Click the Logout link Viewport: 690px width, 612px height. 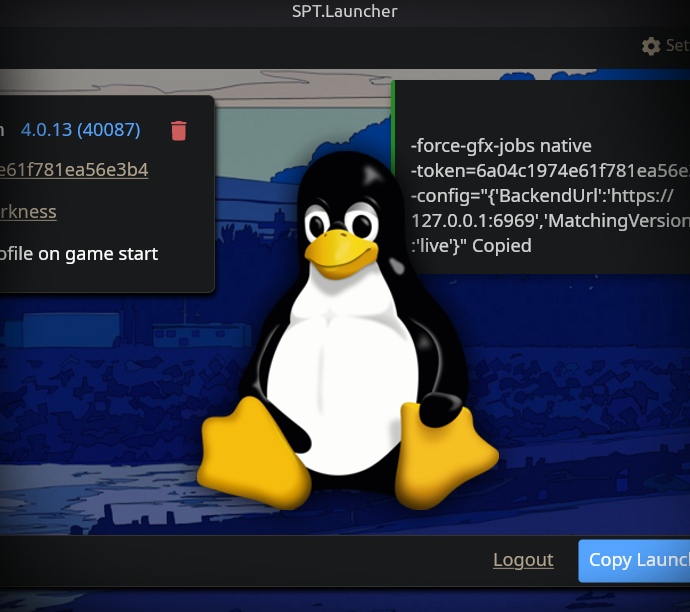[x=523, y=560]
